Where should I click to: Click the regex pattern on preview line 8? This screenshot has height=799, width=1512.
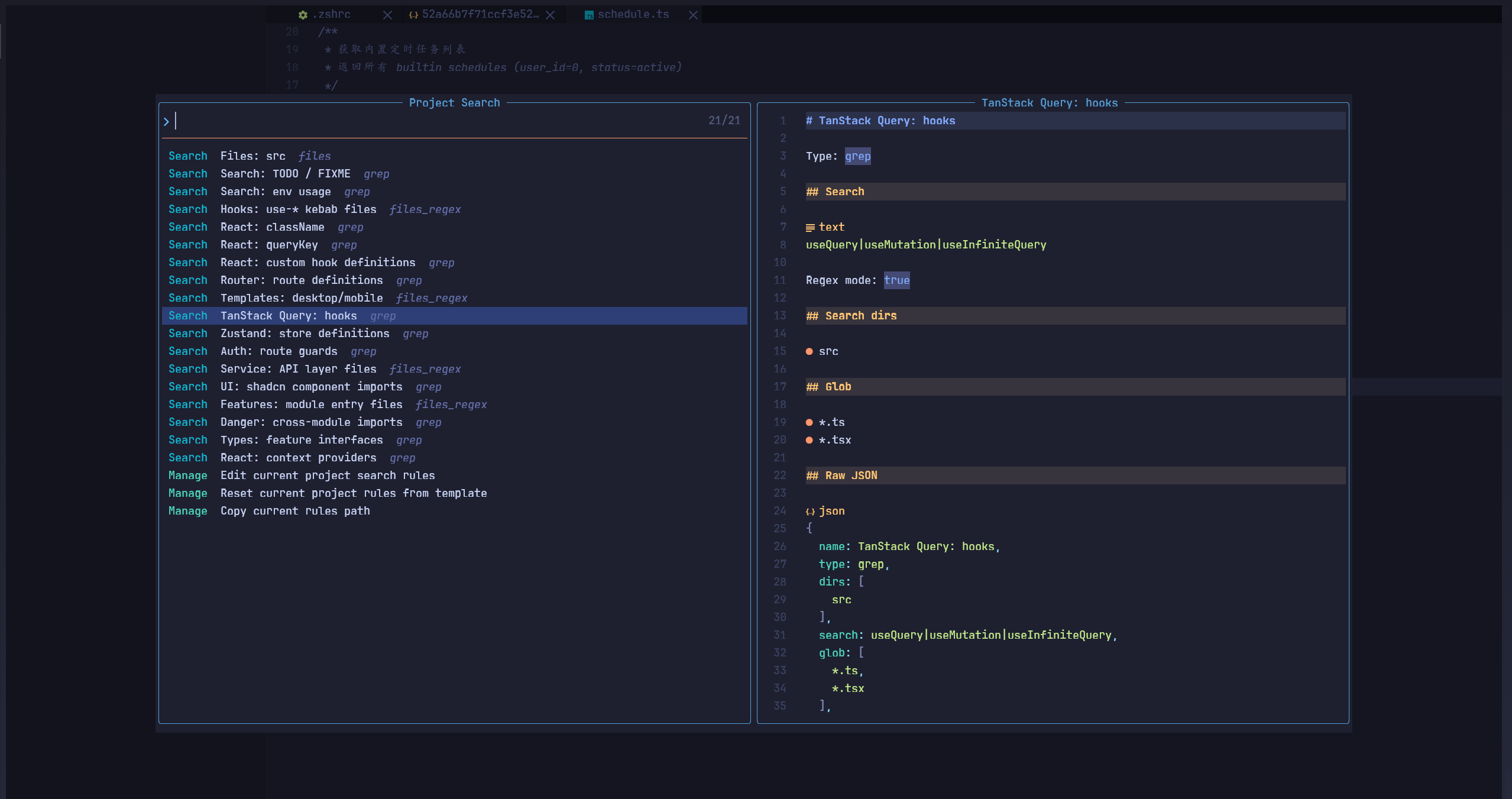click(926, 245)
